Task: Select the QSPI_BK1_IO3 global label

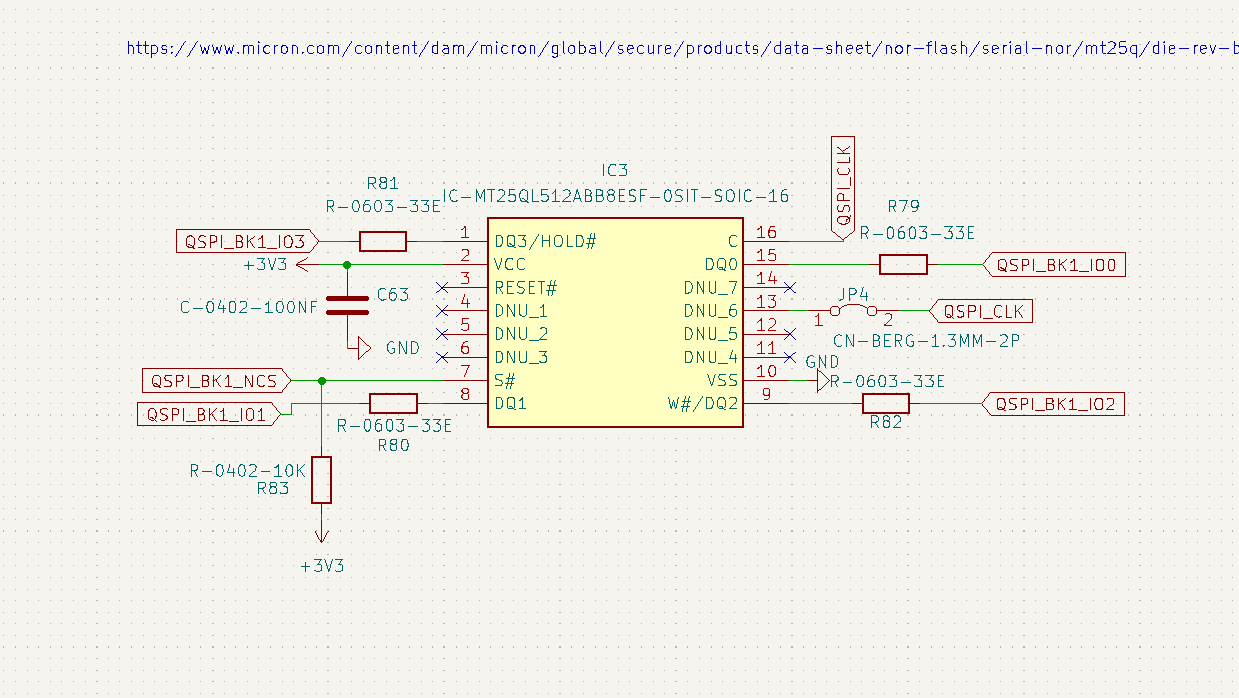Action: (247, 241)
